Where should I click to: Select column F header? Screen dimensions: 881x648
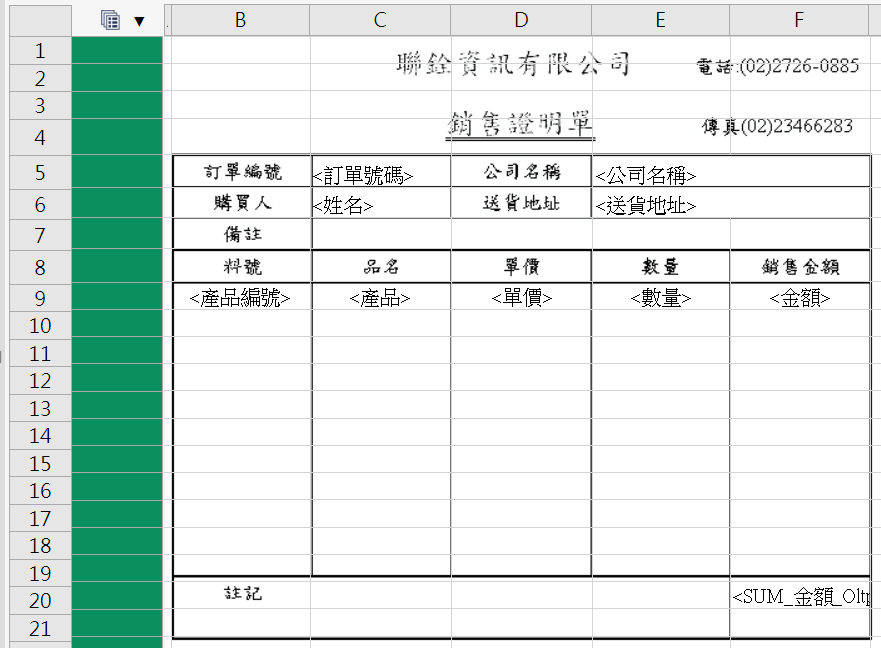pos(799,20)
